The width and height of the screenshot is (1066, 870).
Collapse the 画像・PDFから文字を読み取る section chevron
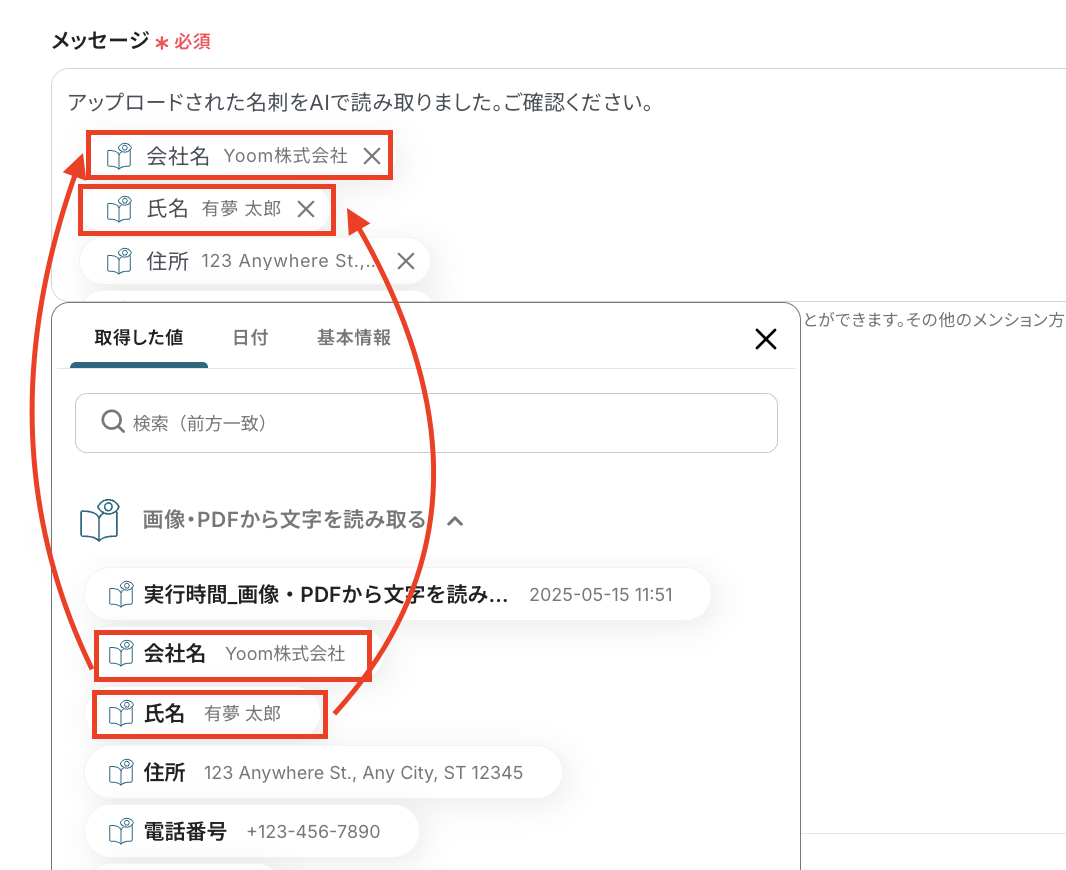click(455, 521)
